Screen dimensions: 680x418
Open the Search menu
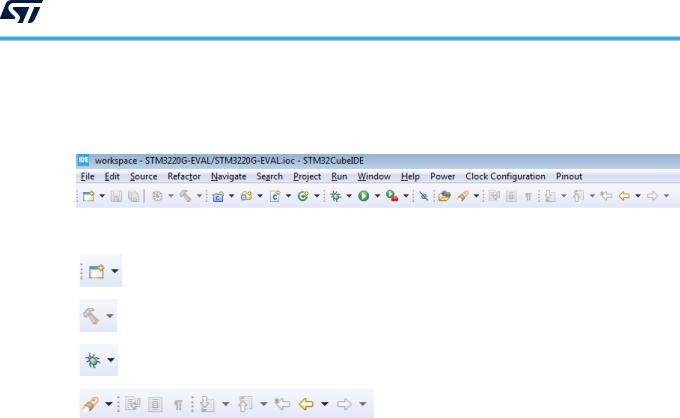point(269,176)
